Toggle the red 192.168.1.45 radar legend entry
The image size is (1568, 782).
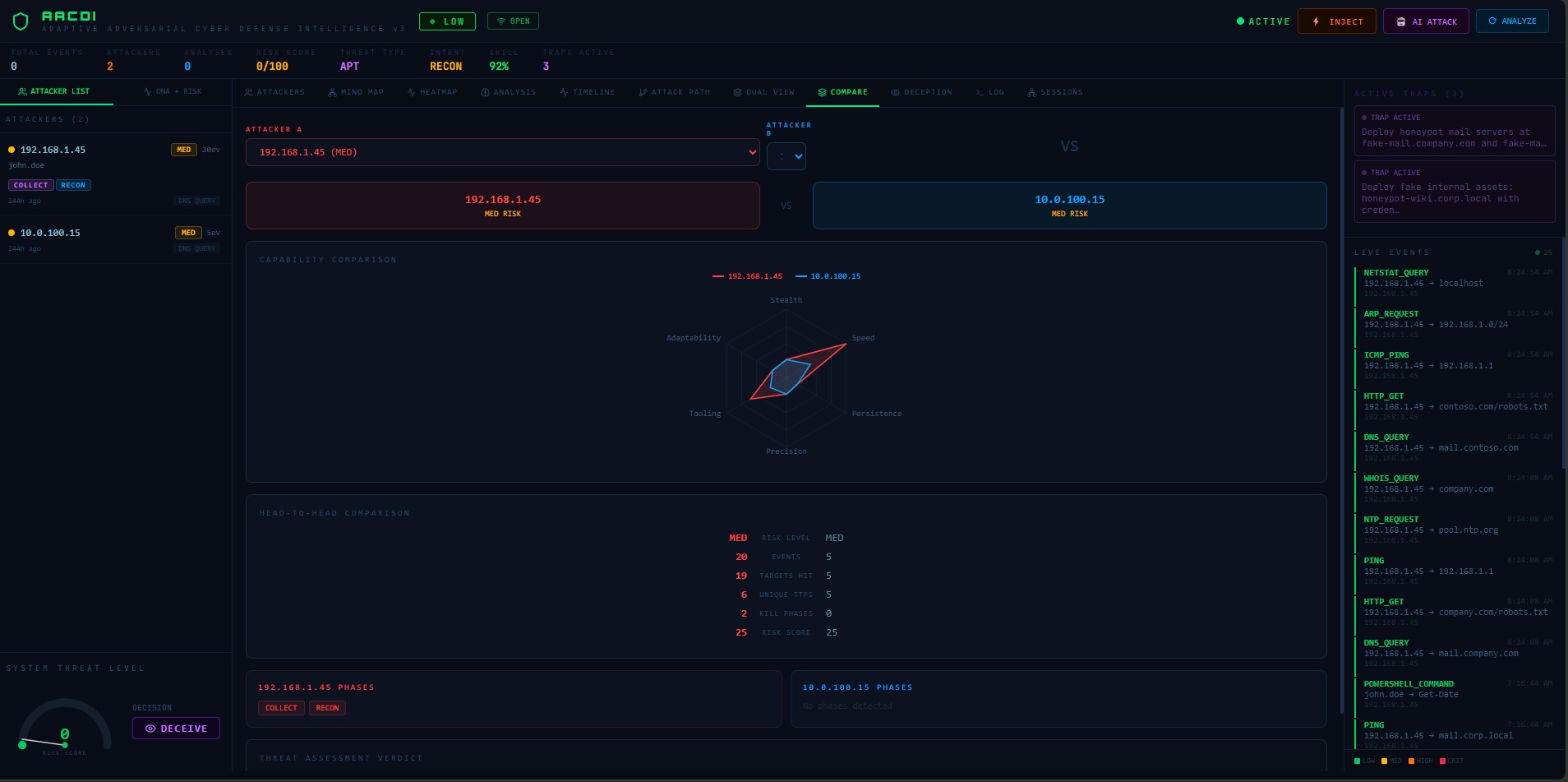747,276
